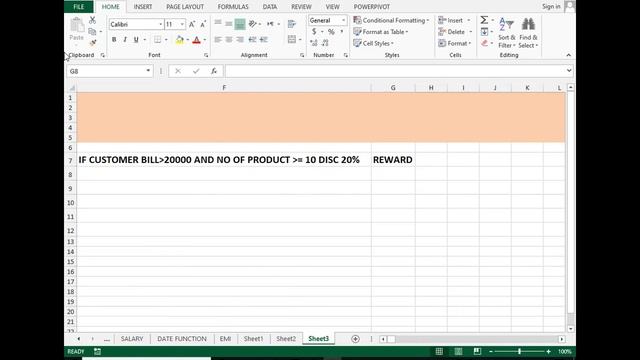
Task: Select the SALARY sheet tab
Action: tap(132, 339)
